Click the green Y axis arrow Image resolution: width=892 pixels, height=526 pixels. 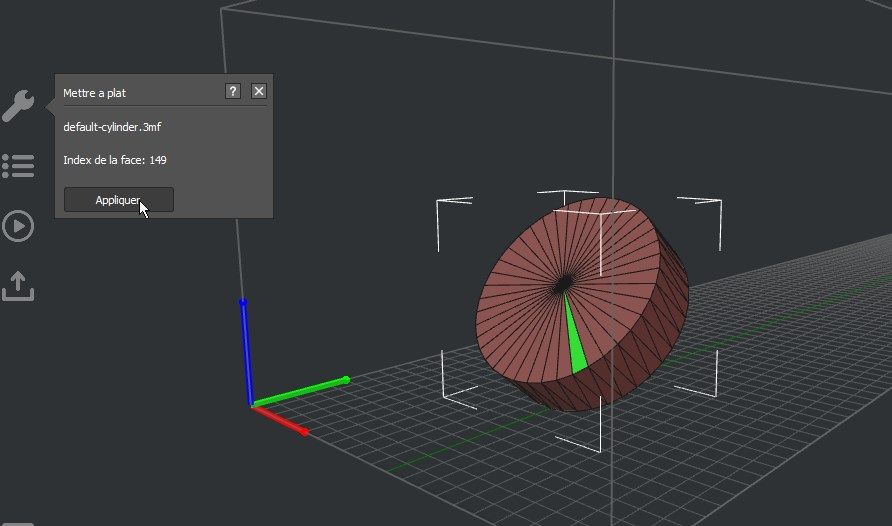(300, 391)
